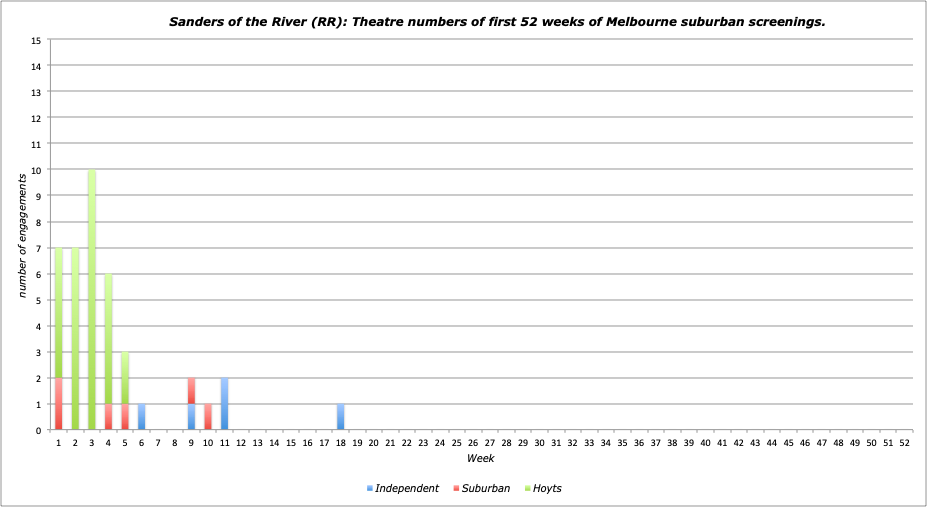
Task: Click the red top segment at week 9
Action: (x=191, y=391)
